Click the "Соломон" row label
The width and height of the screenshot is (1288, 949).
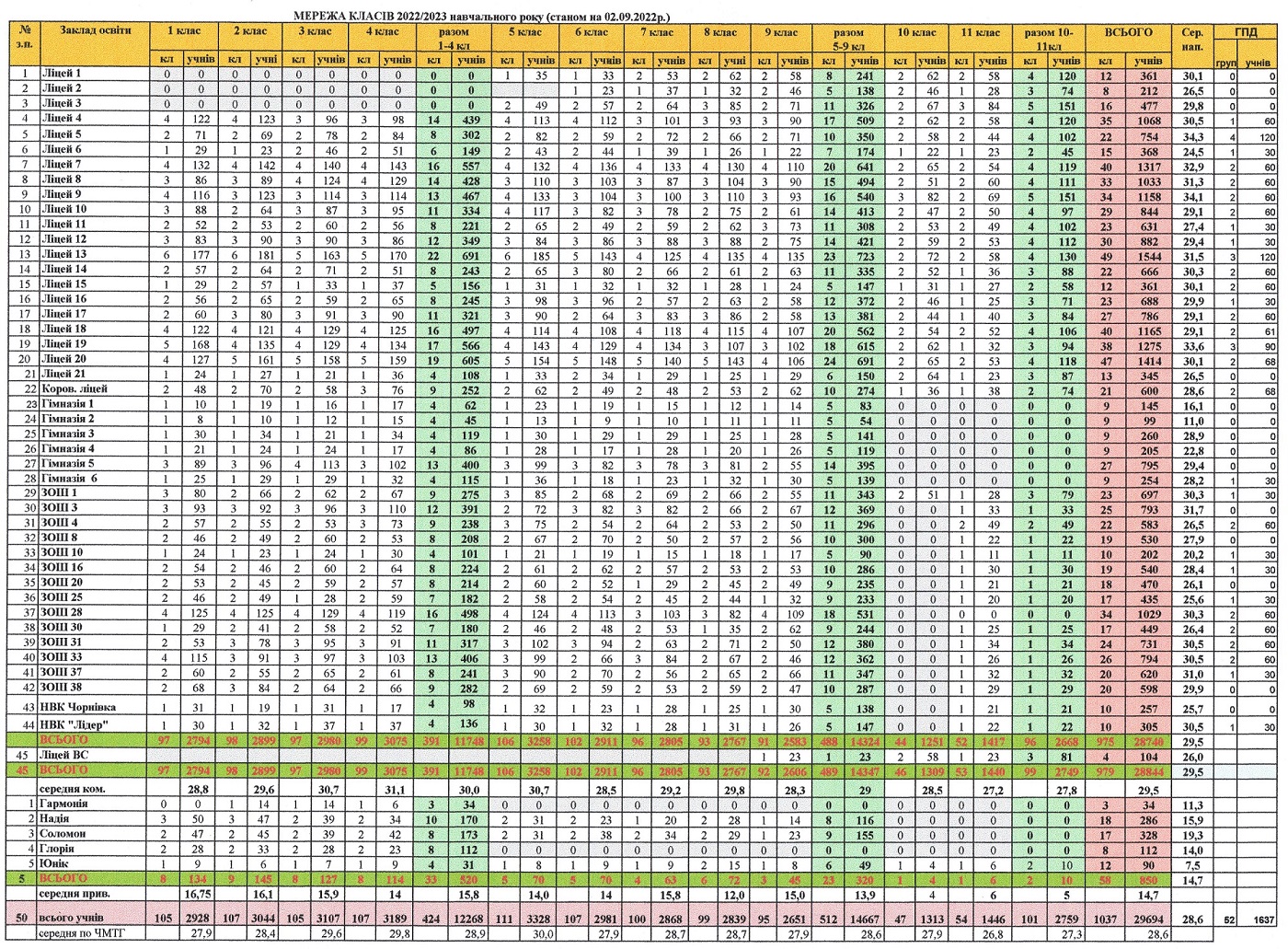pyautogui.click(x=63, y=834)
